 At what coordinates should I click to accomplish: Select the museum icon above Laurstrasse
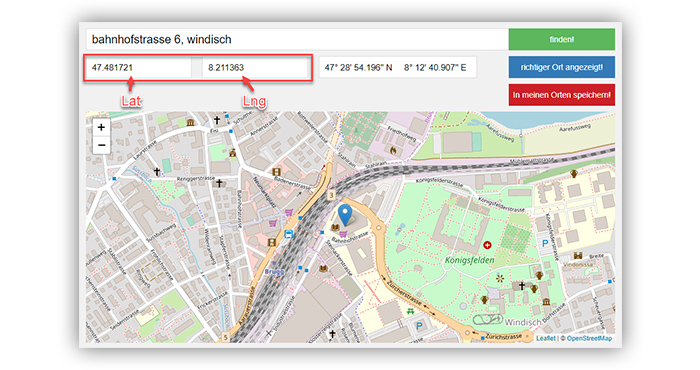(191, 123)
